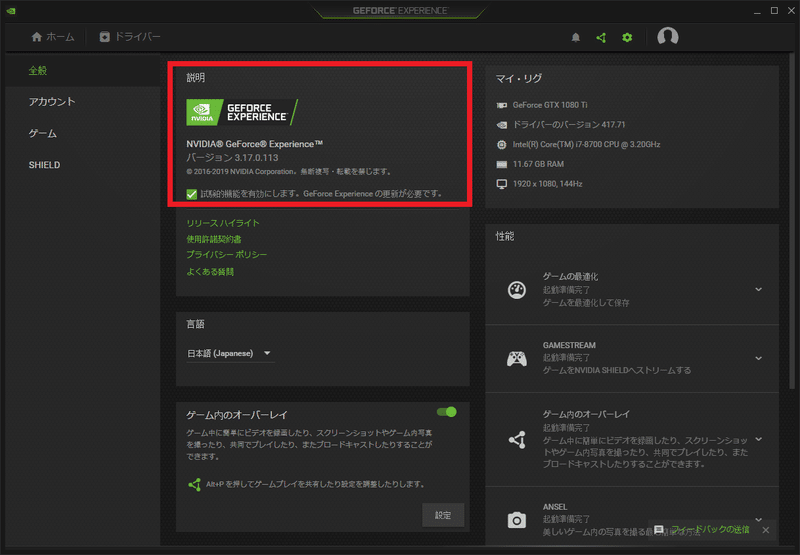800x555 pixels.
Task: Open the 日本語 (Japanese) language dropdown
Action: 230,354
